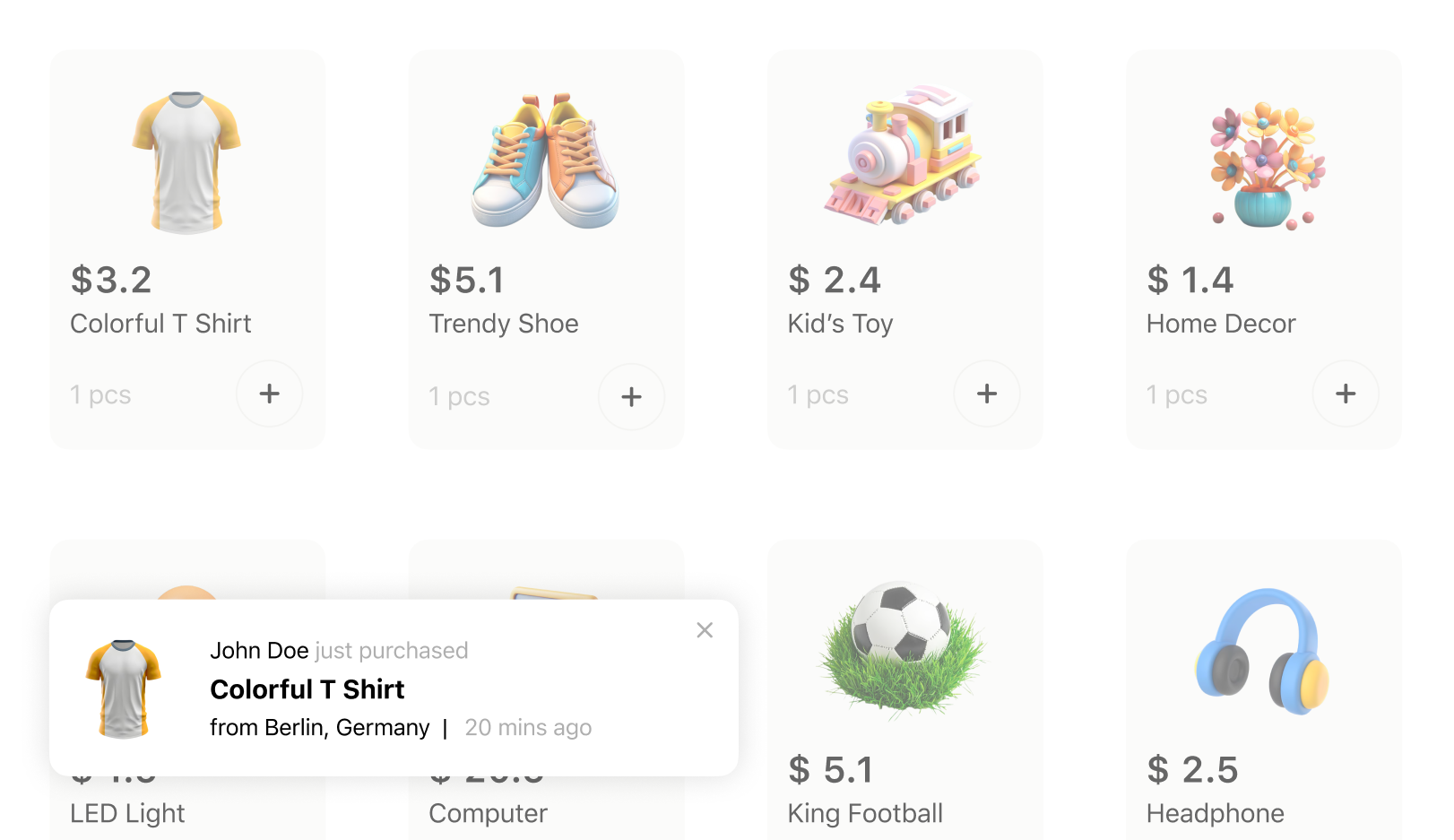Open the Colorful T Shirt notification title

pos(307,689)
